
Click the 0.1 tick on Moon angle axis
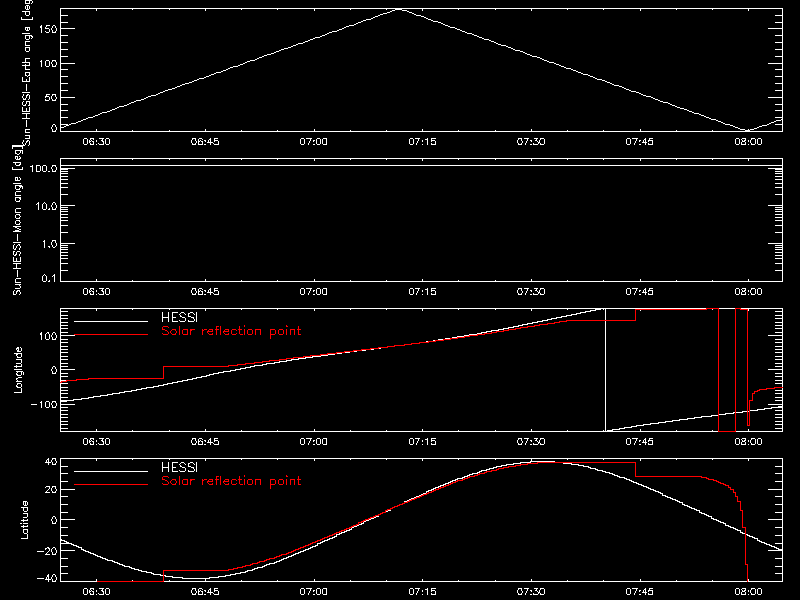pos(49,278)
